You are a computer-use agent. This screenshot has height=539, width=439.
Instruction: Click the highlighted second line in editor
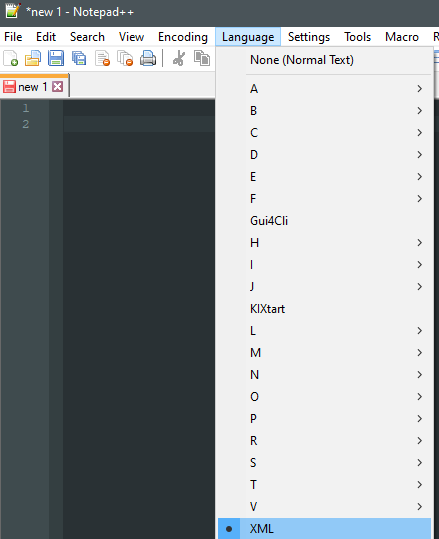coord(139,124)
